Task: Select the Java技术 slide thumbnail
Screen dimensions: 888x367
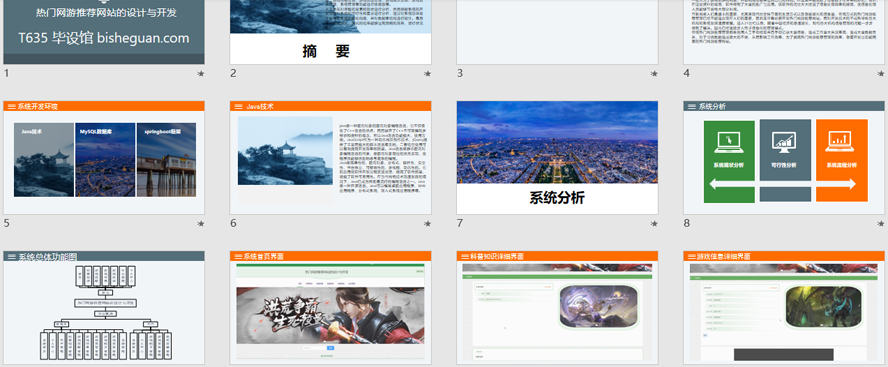Action: click(x=330, y=157)
